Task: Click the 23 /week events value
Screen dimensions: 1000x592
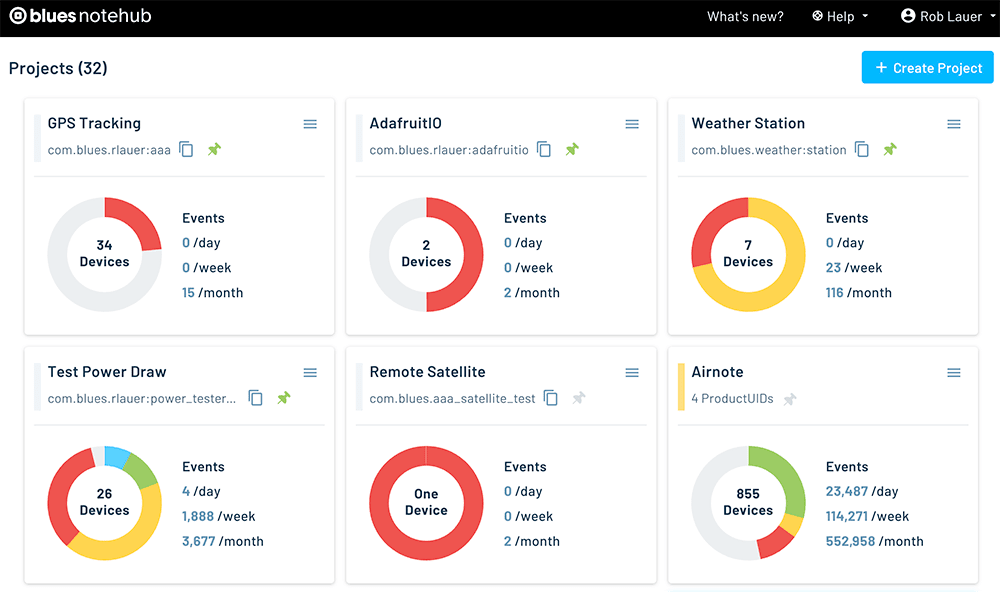Action: pos(854,268)
